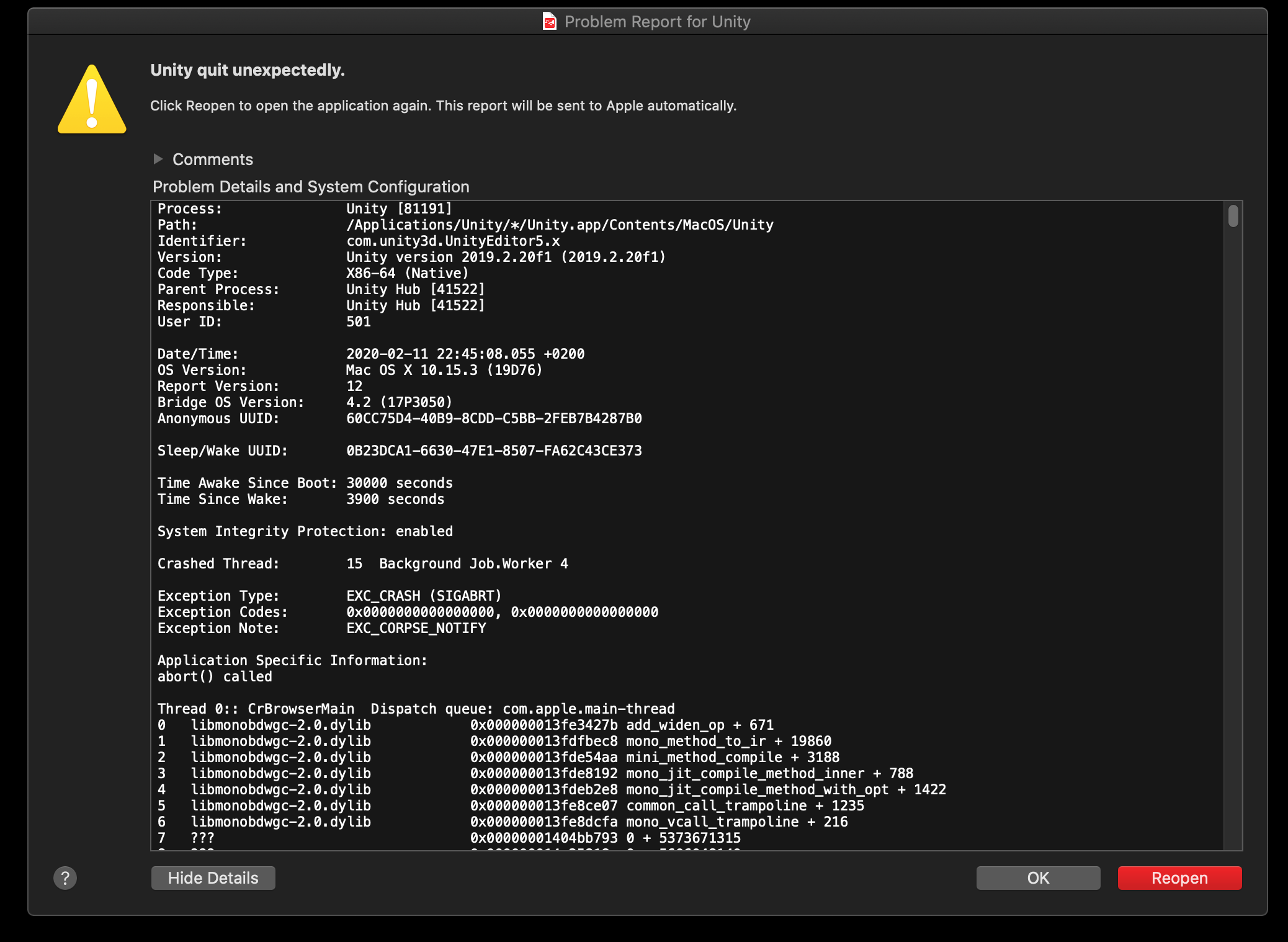Click the Code Type X86-64 (Native) line
This screenshot has width=1288, height=942.
coord(313,273)
